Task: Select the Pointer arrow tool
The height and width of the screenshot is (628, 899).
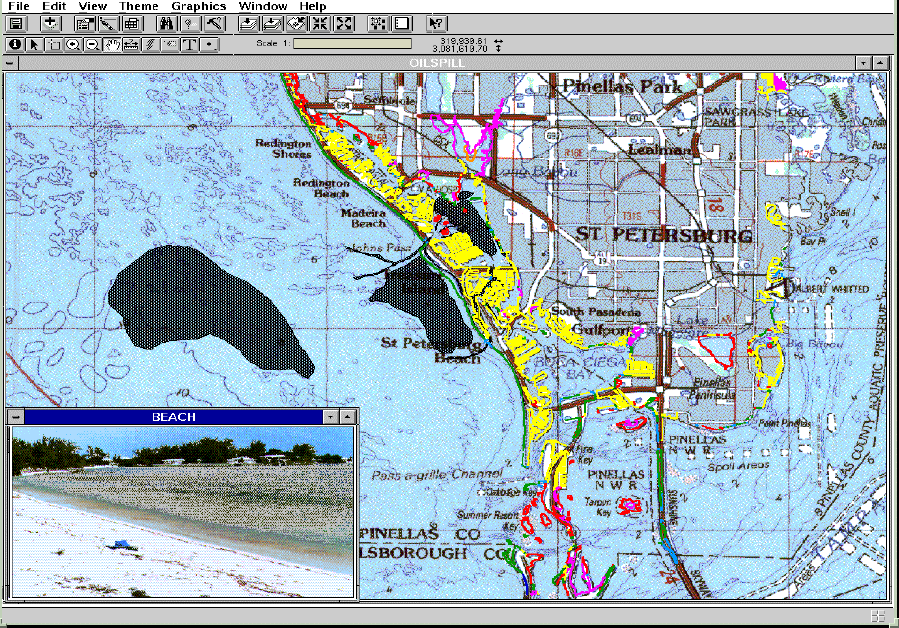Action: pyautogui.click(x=34, y=44)
